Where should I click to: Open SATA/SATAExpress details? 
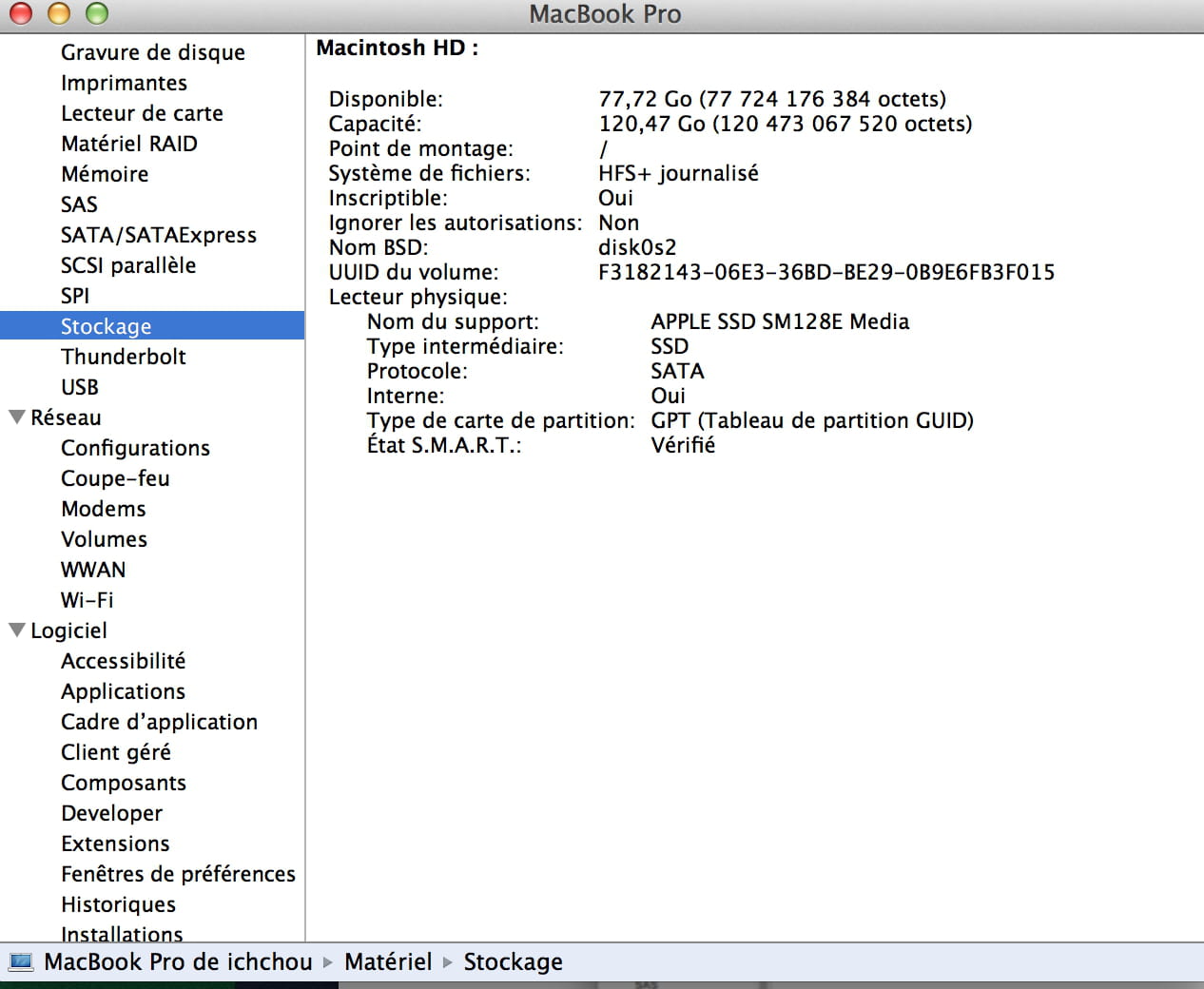[158, 235]
